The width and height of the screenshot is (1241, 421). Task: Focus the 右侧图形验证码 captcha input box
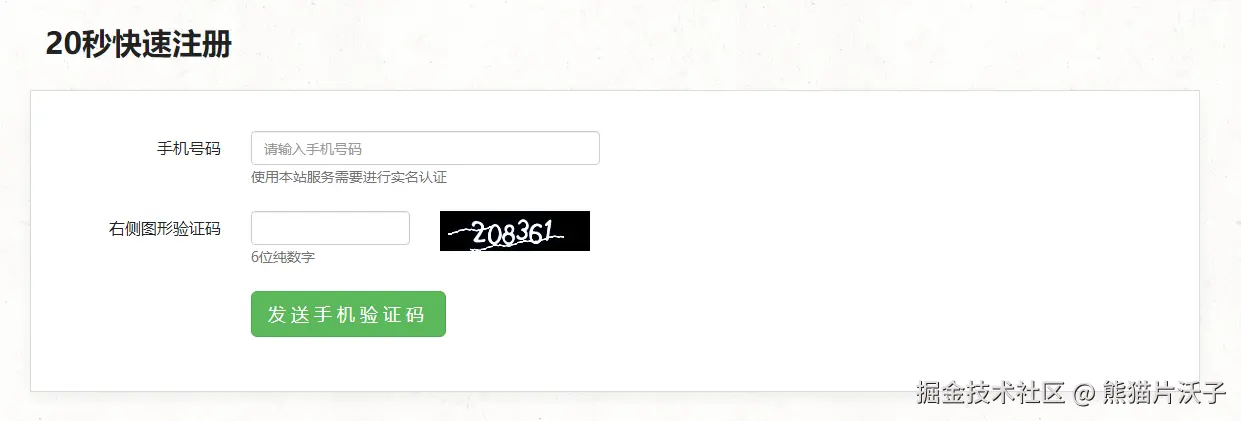pyautogui.click(x=330, y=228)
